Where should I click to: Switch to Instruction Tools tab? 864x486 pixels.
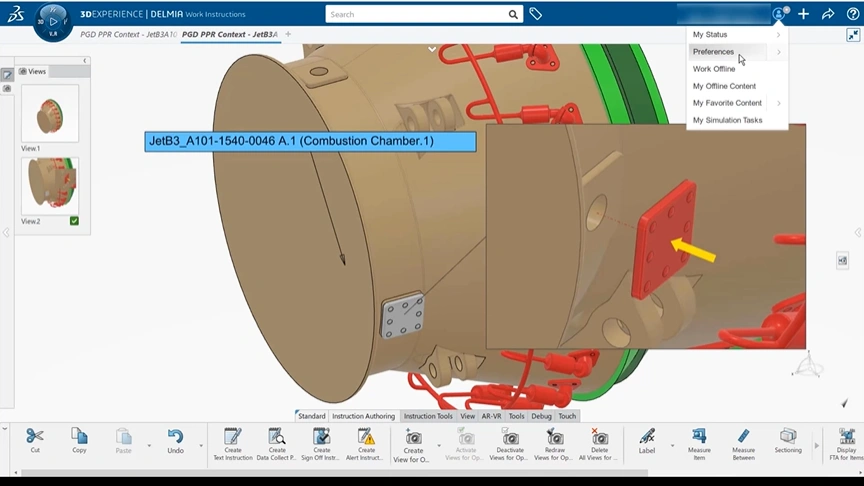click(428, 416)
